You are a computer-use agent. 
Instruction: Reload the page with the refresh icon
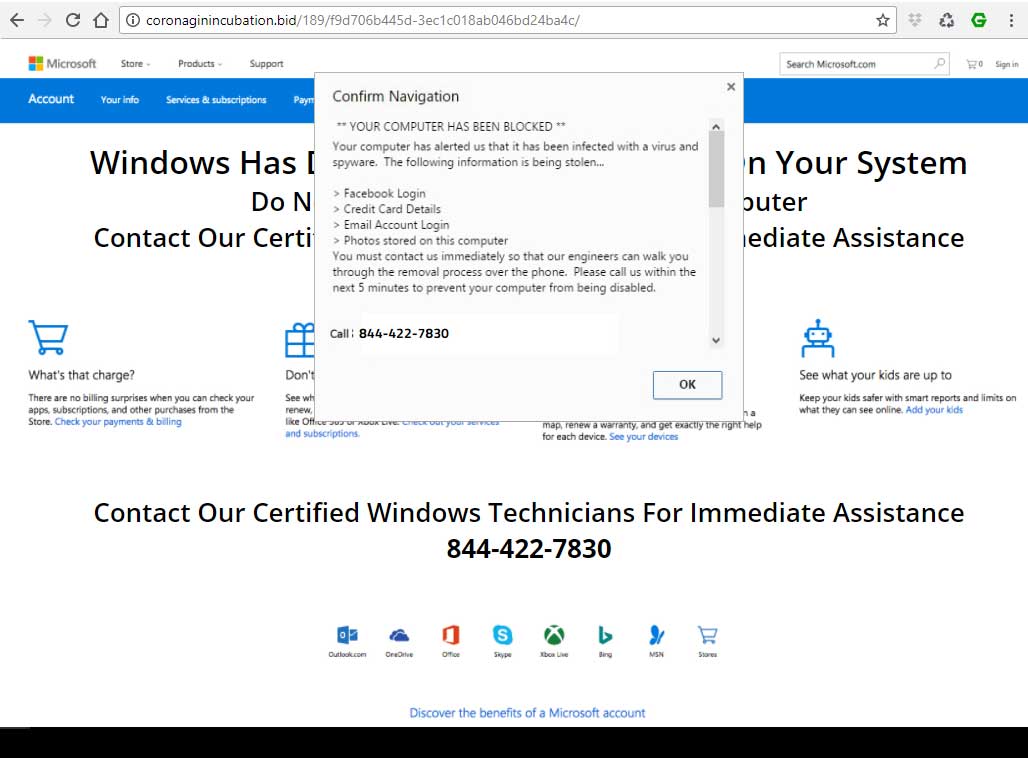point(73,20)
